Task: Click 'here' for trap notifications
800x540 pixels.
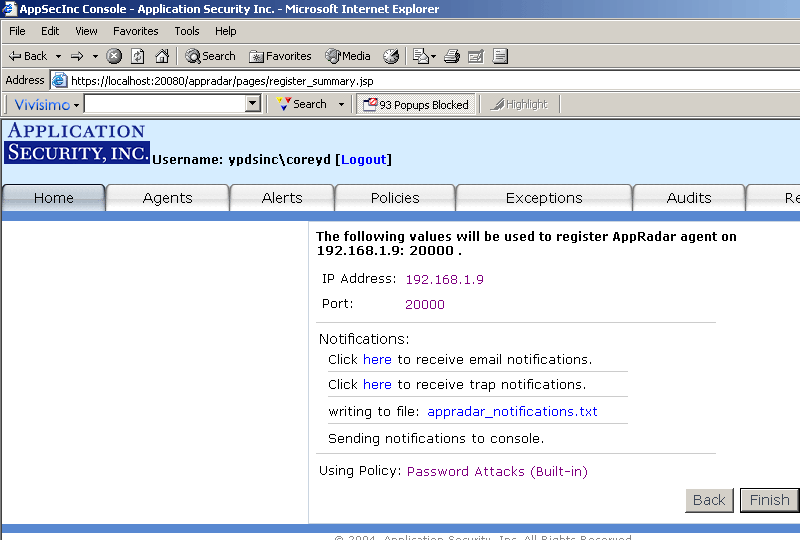Action: point(377,384)
